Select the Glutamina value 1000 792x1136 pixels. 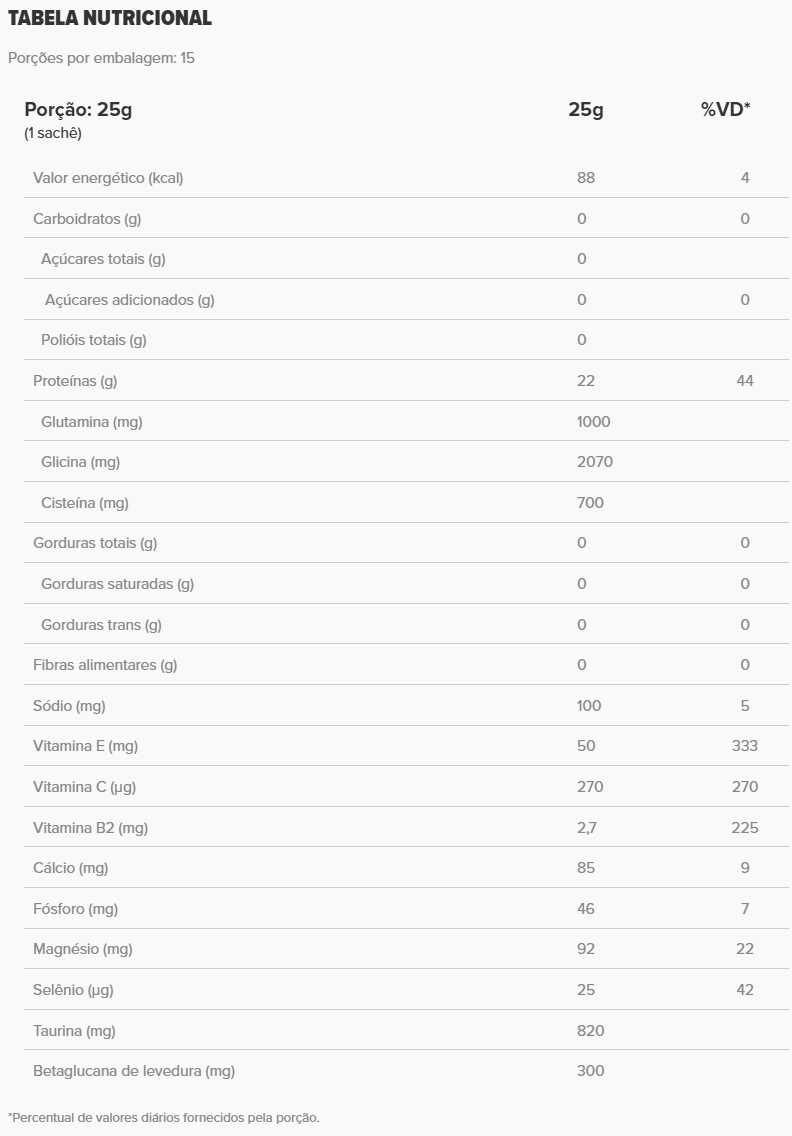tap(593, 422)
